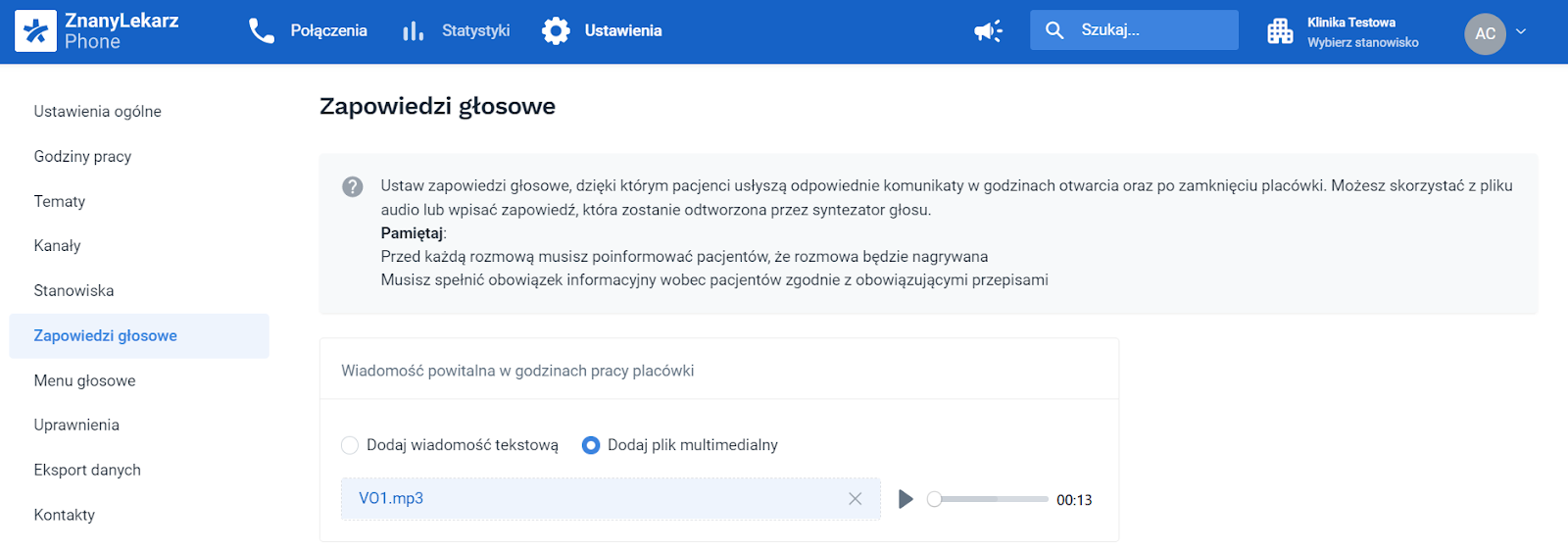This screenshot has width=1568, height=552.
Task: Click the Klinika Testowa name
Action: [1351, 23]
